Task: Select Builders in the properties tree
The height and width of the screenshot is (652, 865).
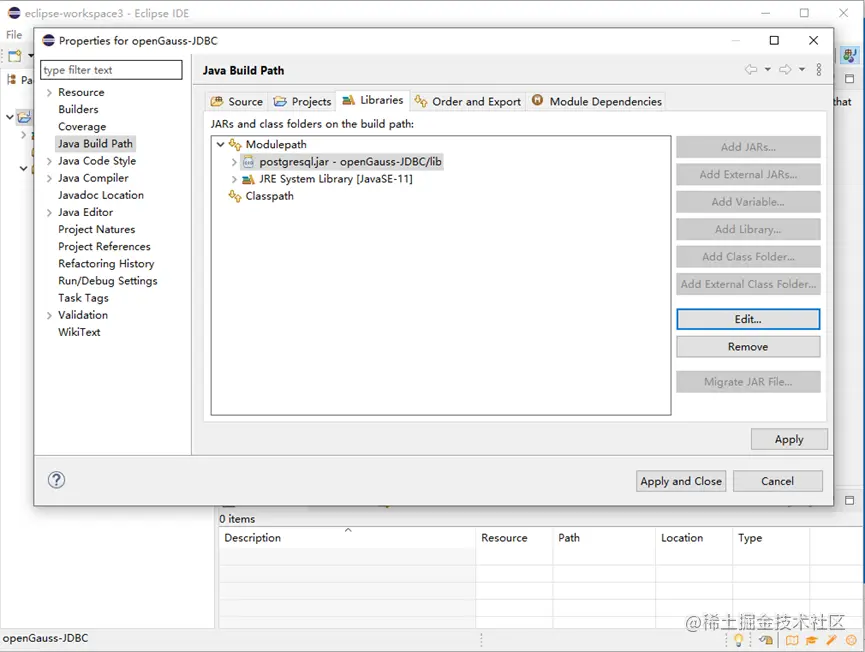Action: [x=78, y=109]
